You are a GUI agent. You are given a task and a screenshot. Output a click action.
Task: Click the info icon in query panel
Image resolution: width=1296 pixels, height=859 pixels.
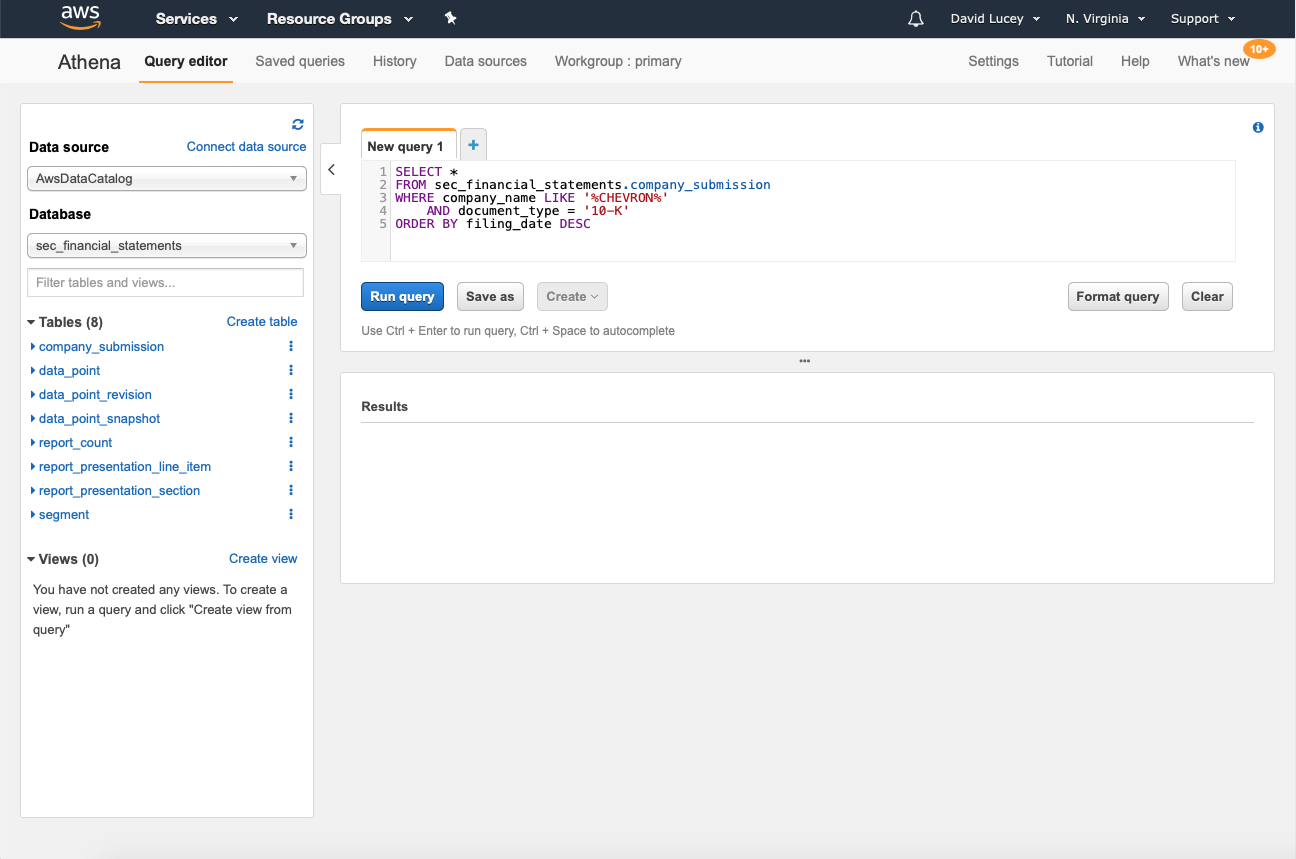tap(1258, 127)
